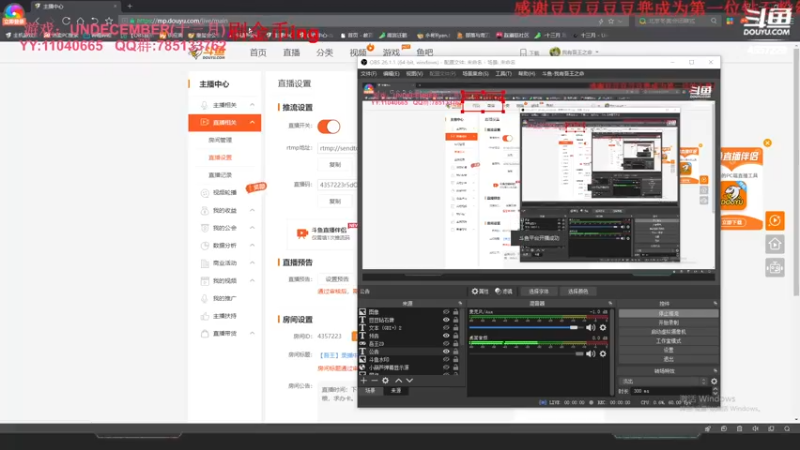Screen dimensions: 800x450
Task: Mute the desktop audio speaker icon
Action: pyautogui.click(x=590, y=354)
